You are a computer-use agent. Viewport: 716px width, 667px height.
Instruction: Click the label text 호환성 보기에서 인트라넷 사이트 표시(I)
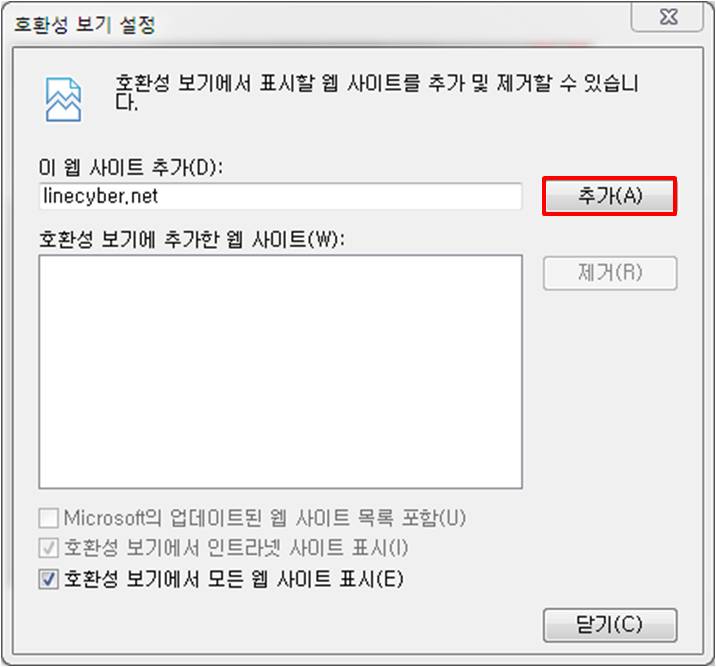coord(236,548)
